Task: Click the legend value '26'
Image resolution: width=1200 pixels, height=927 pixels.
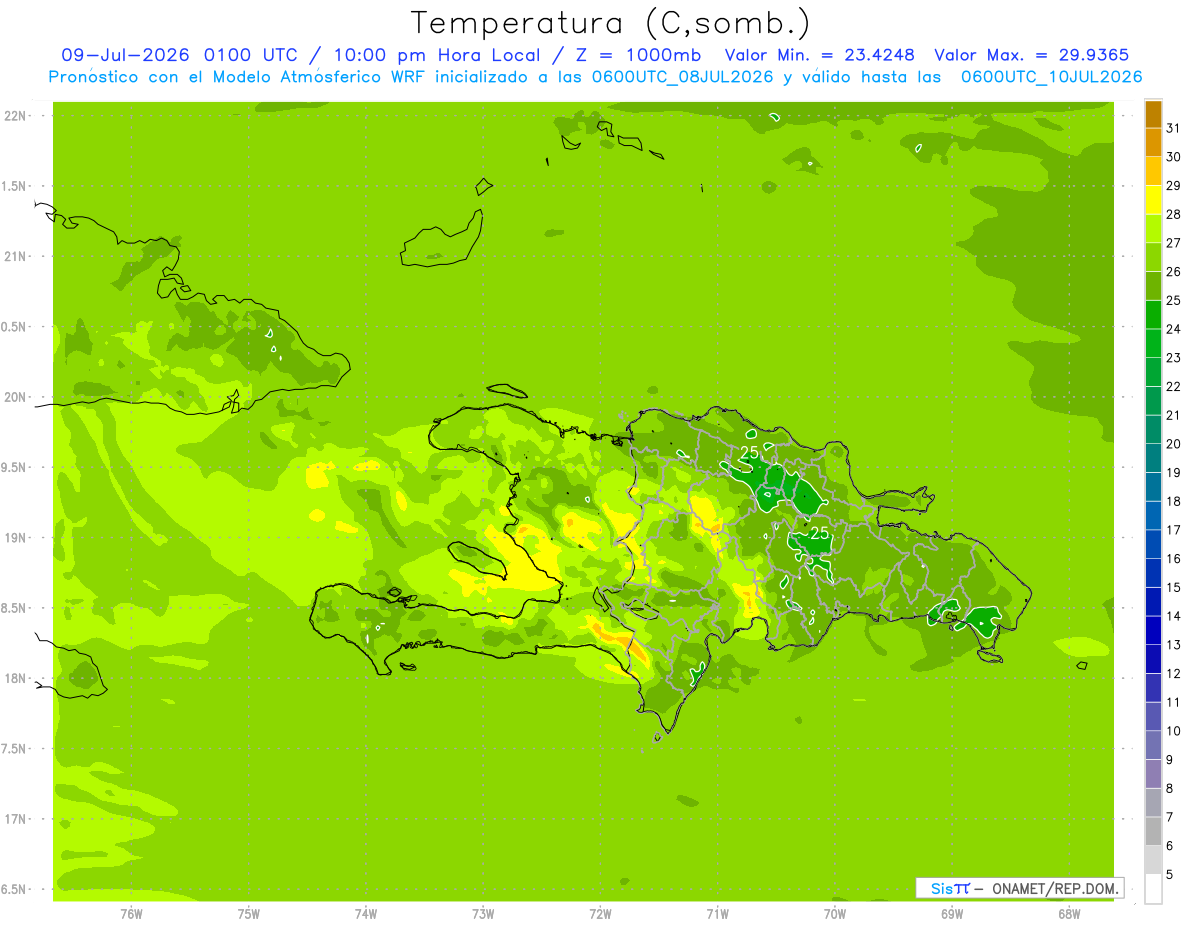Action: [1173, 271]
